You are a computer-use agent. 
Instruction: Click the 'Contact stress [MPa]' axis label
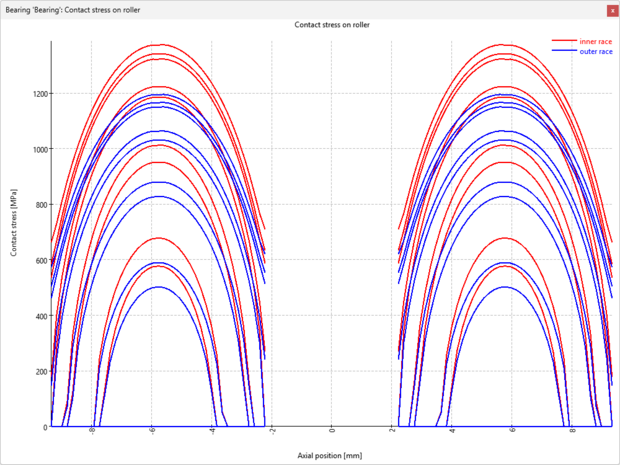point(14,233)
